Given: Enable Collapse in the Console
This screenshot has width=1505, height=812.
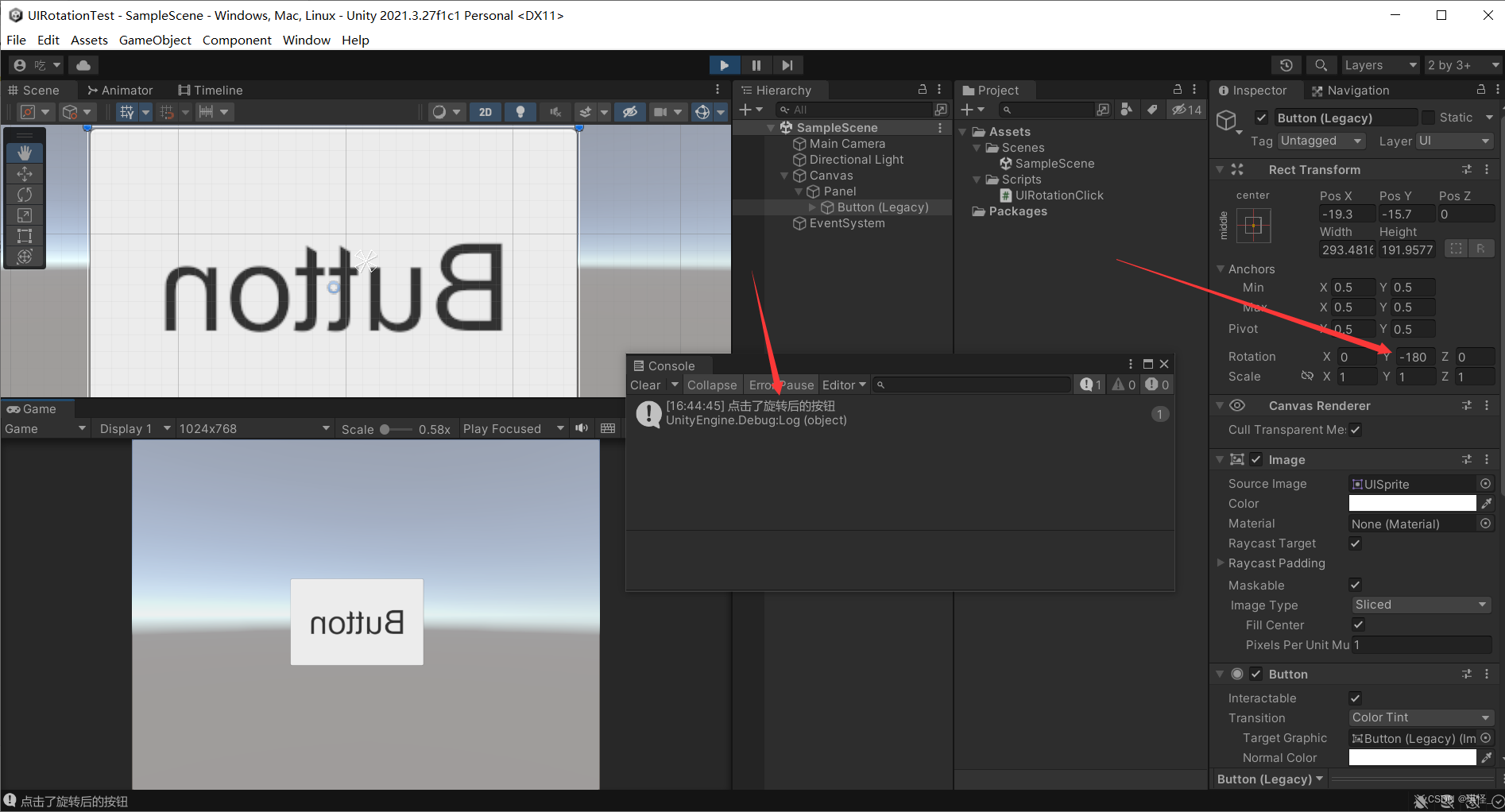Looking at the screenshot, I should [711, 385].
